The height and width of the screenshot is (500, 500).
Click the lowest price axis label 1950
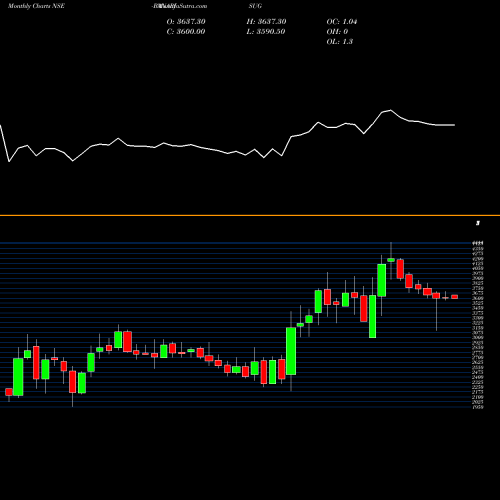click(x=478, y=407)
